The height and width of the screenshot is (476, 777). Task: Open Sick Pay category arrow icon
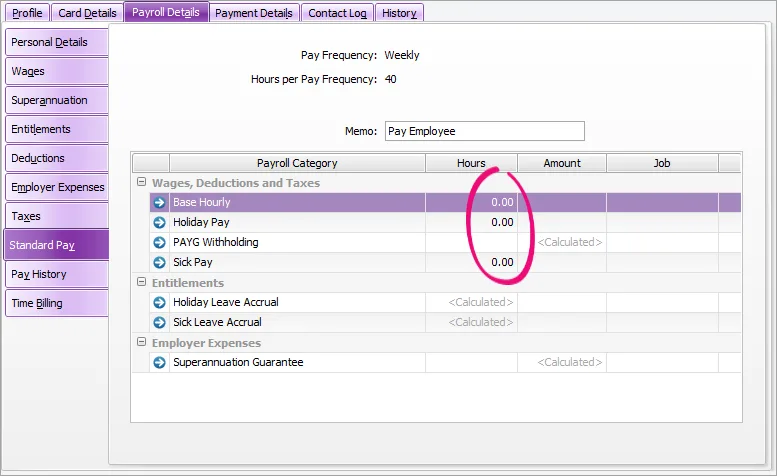pyautogui.click(x=159, y=262)
